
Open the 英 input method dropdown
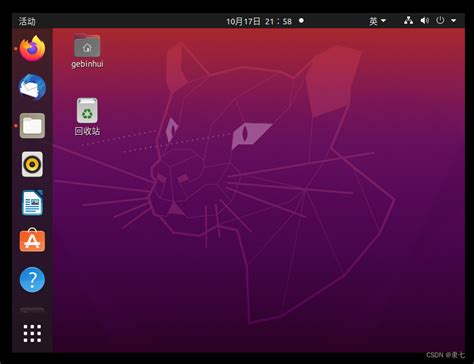[377, 21]
